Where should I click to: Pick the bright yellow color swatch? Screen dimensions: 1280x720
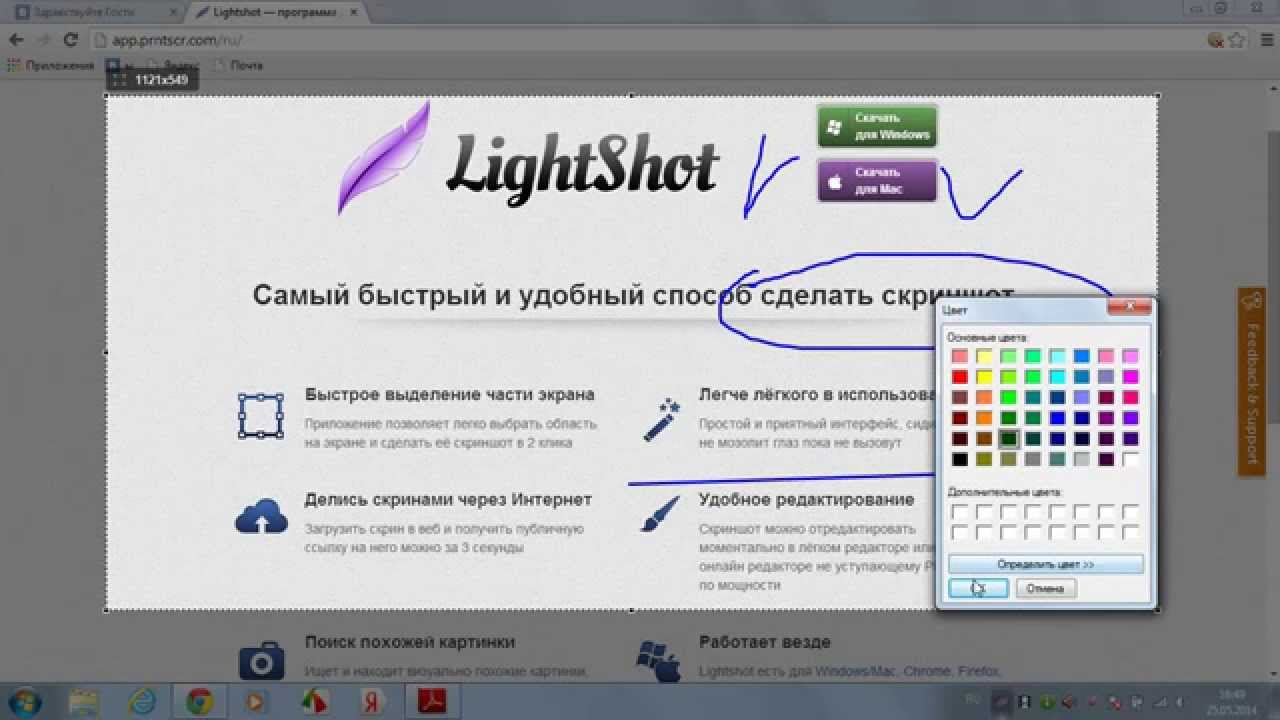(x=984, y=377)
